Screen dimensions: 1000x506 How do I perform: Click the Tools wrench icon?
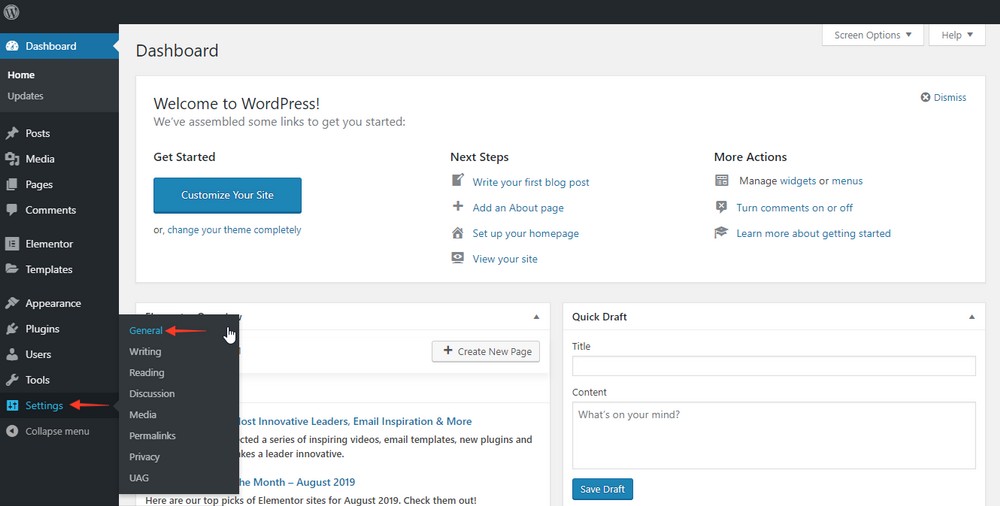(x=11, y=380)
